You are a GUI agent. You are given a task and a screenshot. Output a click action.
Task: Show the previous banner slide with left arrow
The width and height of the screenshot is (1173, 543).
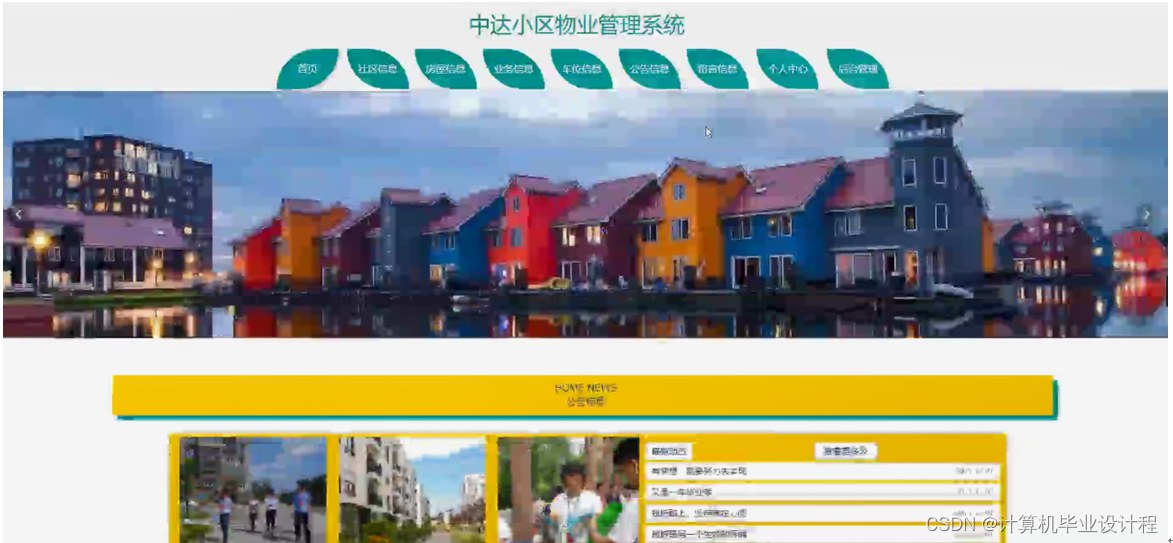18,215
